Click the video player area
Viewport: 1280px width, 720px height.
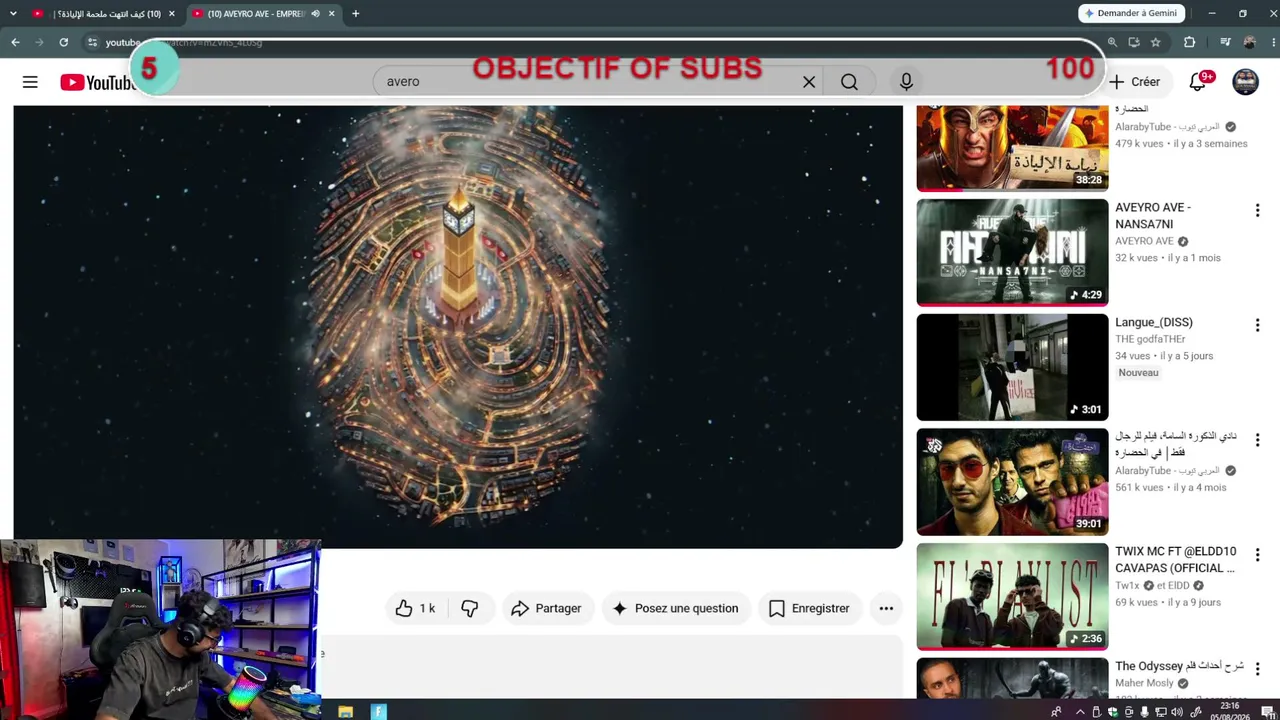(x=458, y=327)
